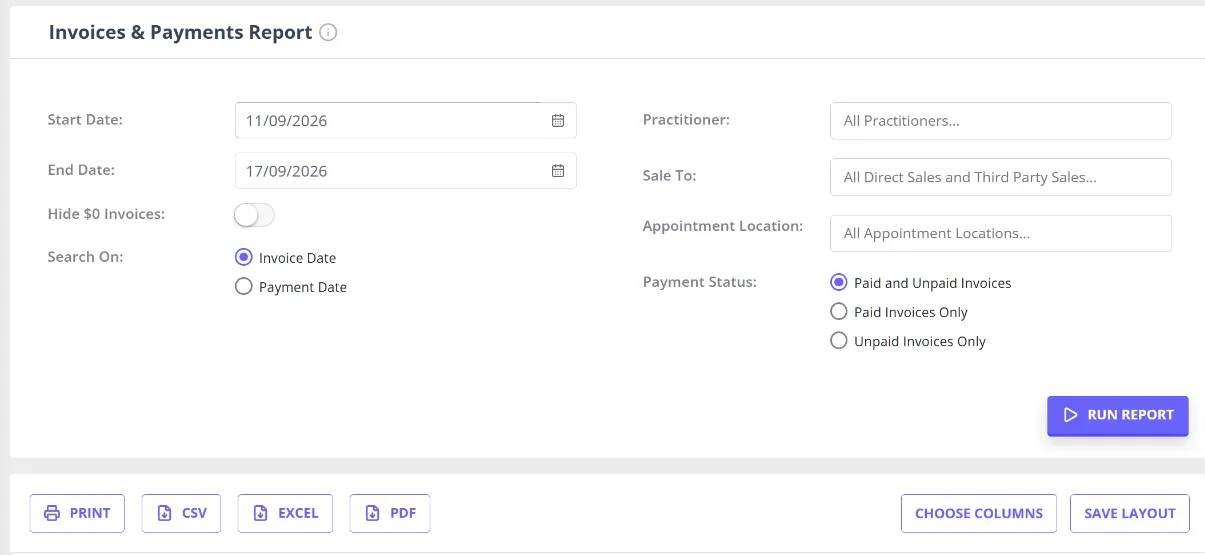Click the Start Date field showing 11/09/2026
Viewport: 1205px width, 555px height.
click(405, 120)
